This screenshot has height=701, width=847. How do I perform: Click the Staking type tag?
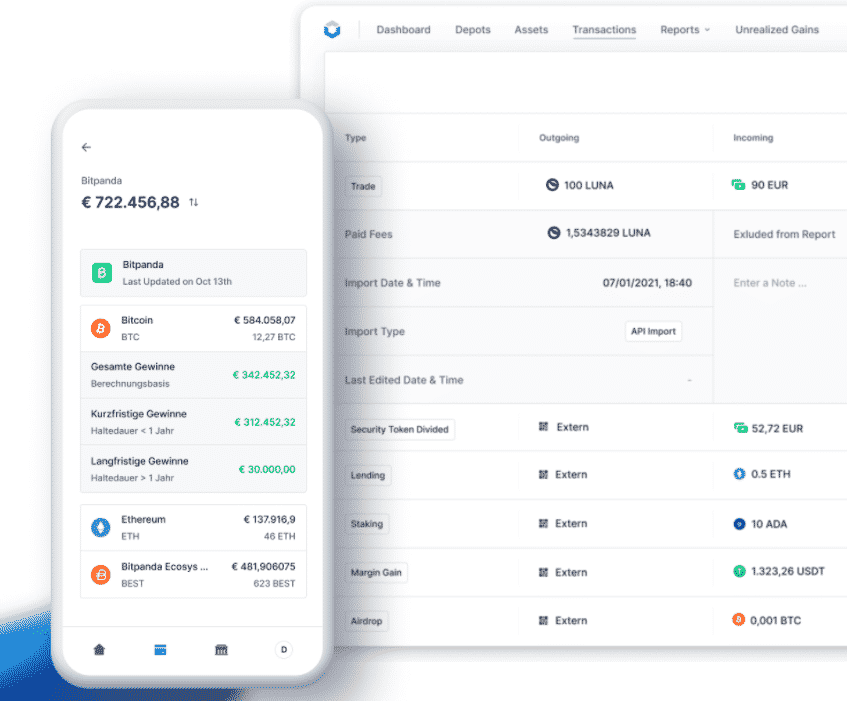pyautogui.click(x=367, y=524)
